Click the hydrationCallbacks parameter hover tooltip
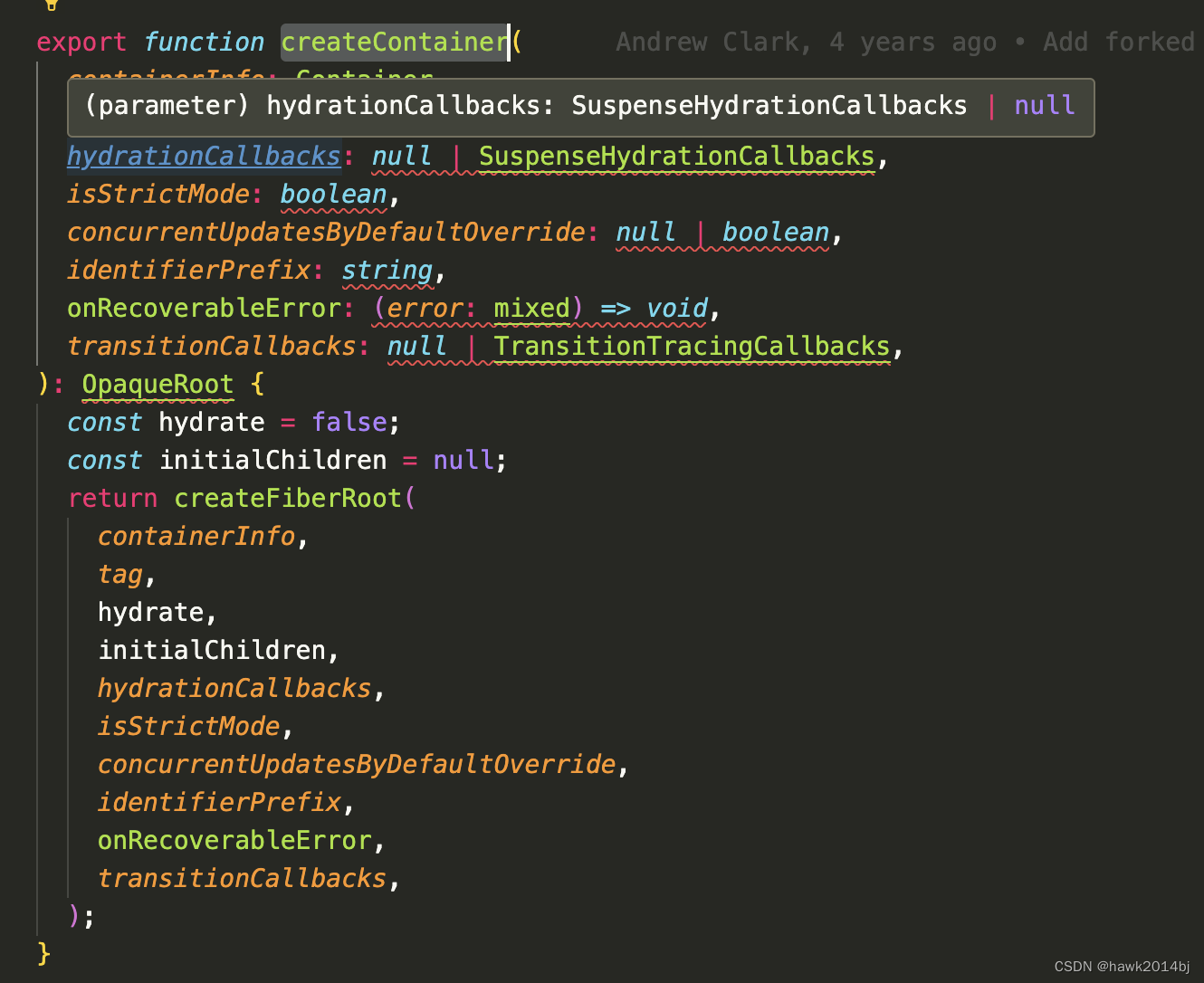The height and width of the screenshot is (983, 1204). click(580, 107)
